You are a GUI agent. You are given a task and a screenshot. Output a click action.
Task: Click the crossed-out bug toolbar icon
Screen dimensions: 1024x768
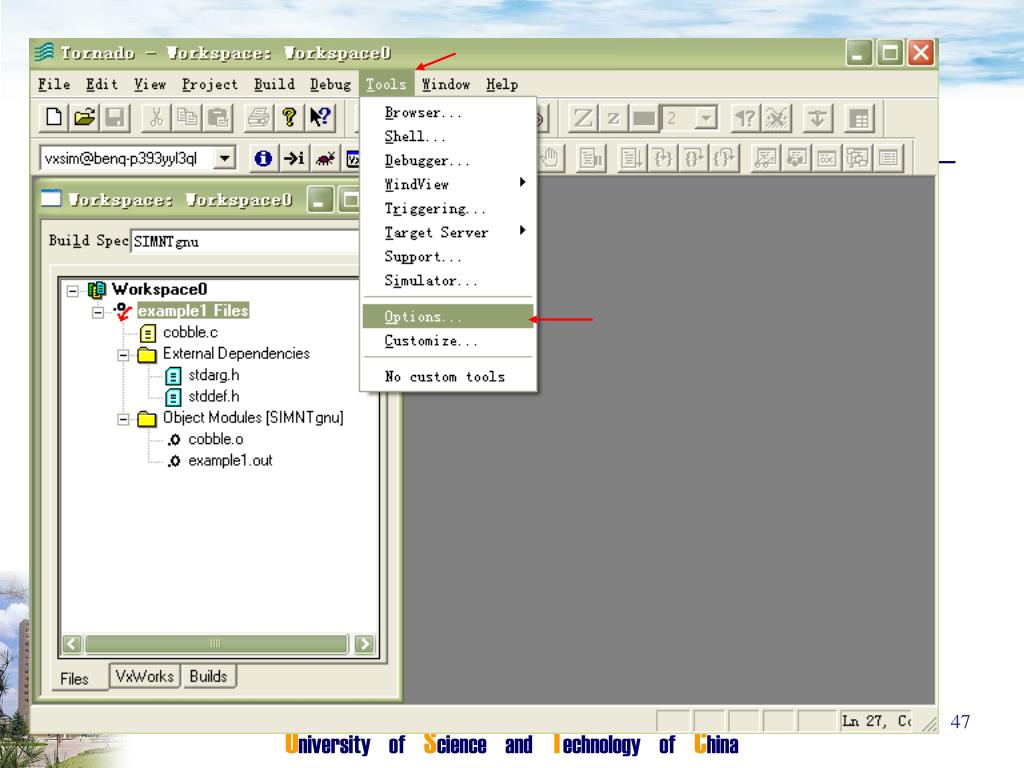(x=776, y=119)
